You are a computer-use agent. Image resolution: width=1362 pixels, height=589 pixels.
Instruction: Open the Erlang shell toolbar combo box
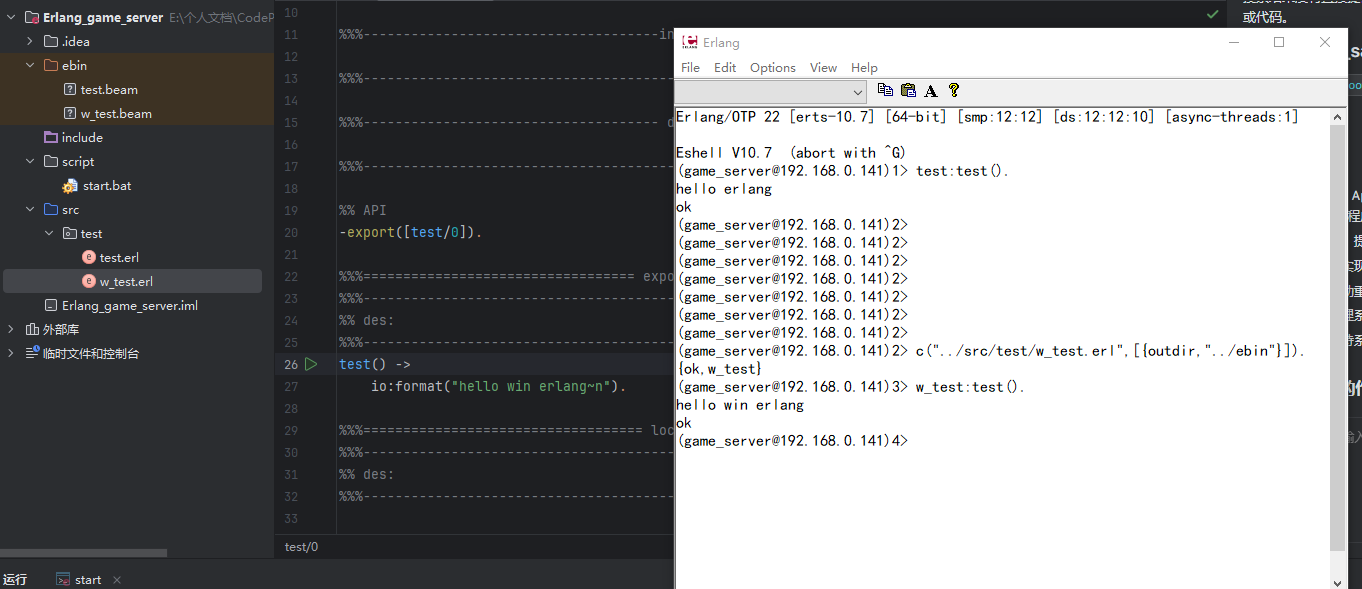[x=771, y=92]
